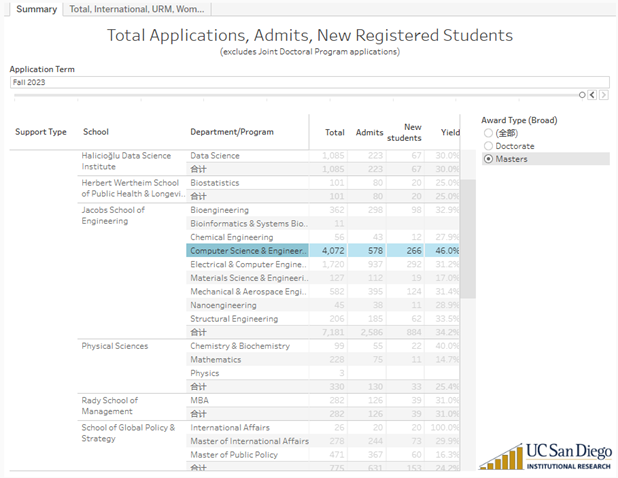Click the Total column header
Screen dimensions: 618x478
point(335,133)
